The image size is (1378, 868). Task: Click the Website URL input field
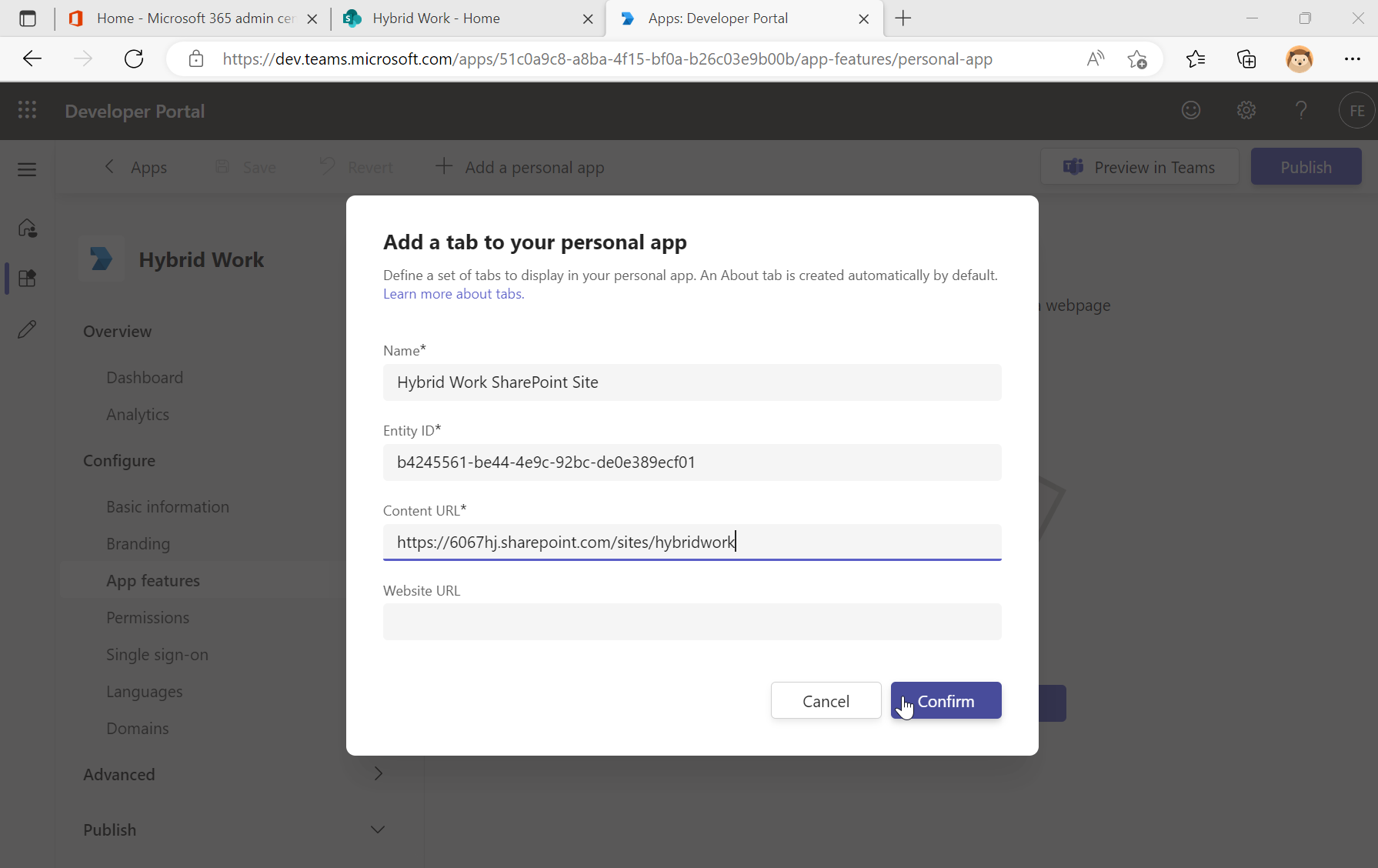coord(691,622)
